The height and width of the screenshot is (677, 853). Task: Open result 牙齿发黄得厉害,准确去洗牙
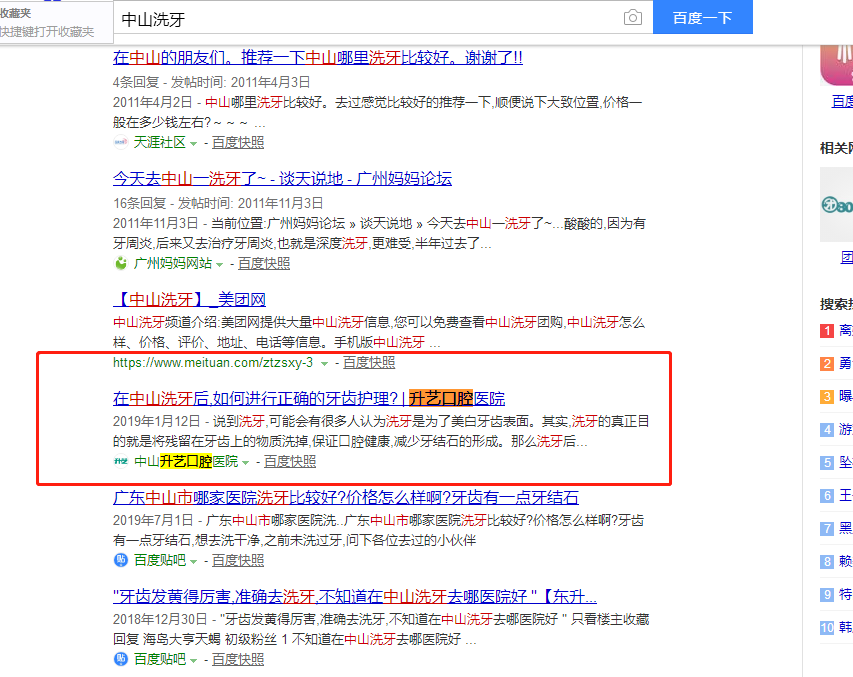click(x=355, y=596)
